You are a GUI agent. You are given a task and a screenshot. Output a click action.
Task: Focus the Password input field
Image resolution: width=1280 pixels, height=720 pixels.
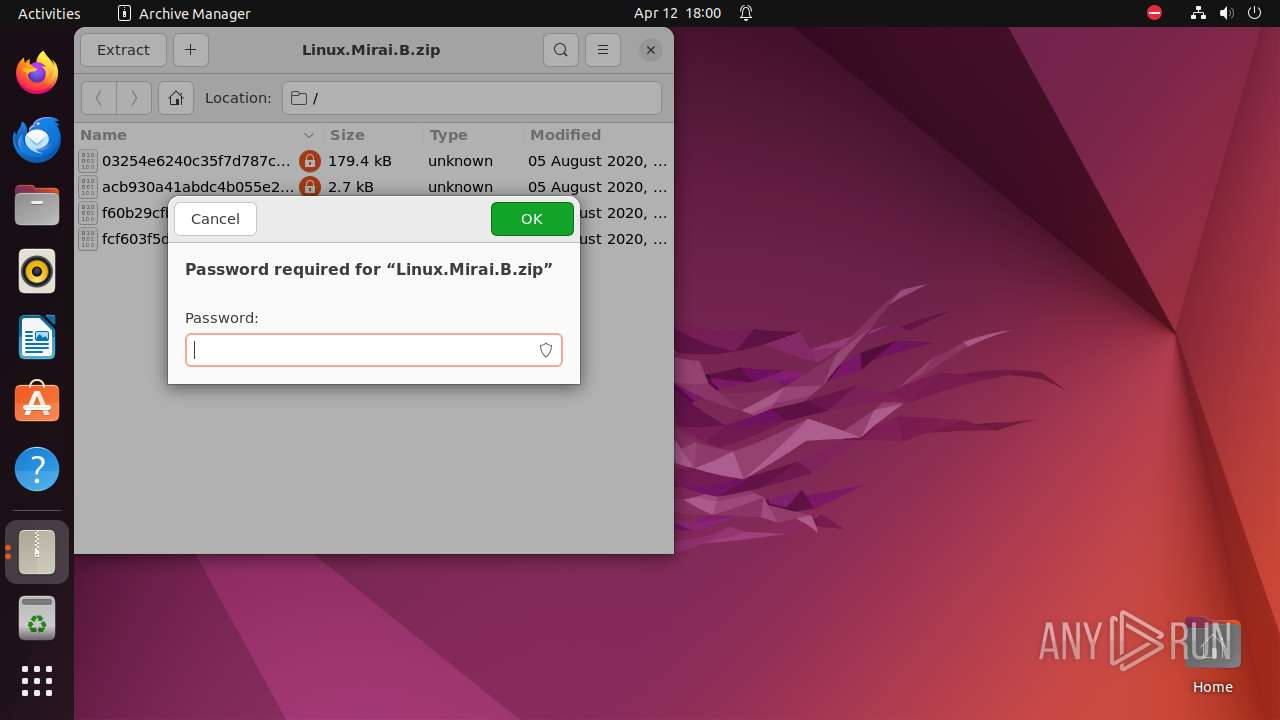pos(374,350)
